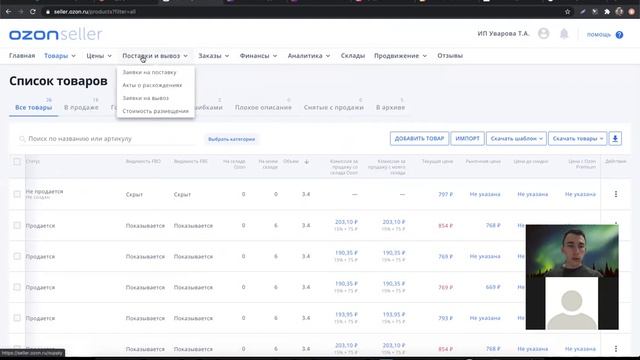Open the user account avatar icon
Screen dimensions: 640x360
[543, 33]
